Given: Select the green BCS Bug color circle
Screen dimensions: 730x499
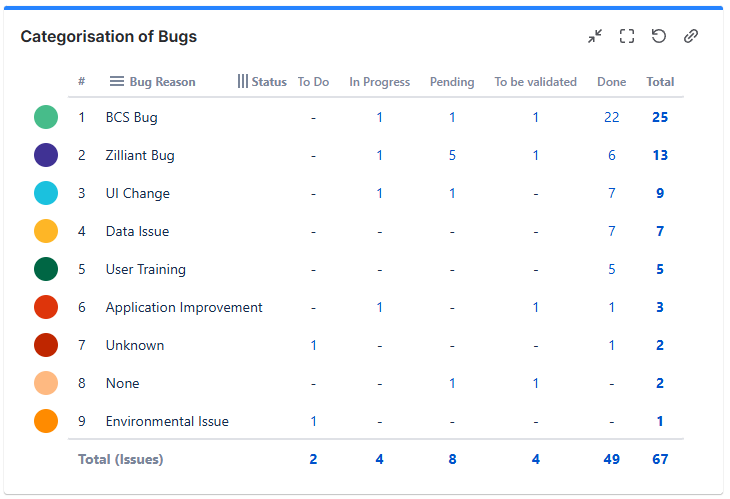Looking at the screenshot, I should pyautogui.click(x=46, y=117).
